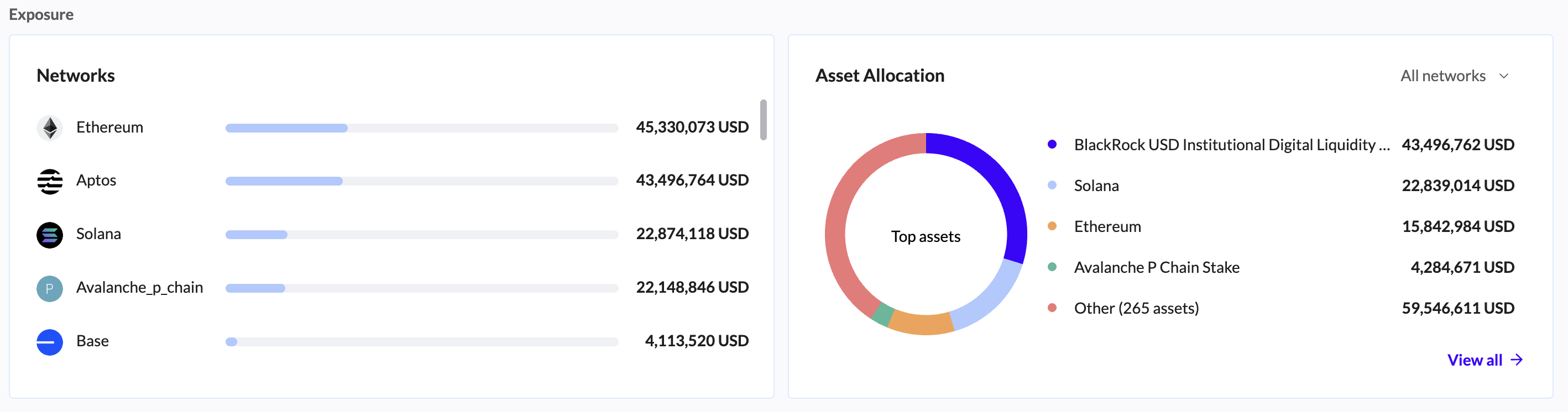Click the Ethereum network logo icon
This screenshot has height=412, width=1568.
[50, 128]
